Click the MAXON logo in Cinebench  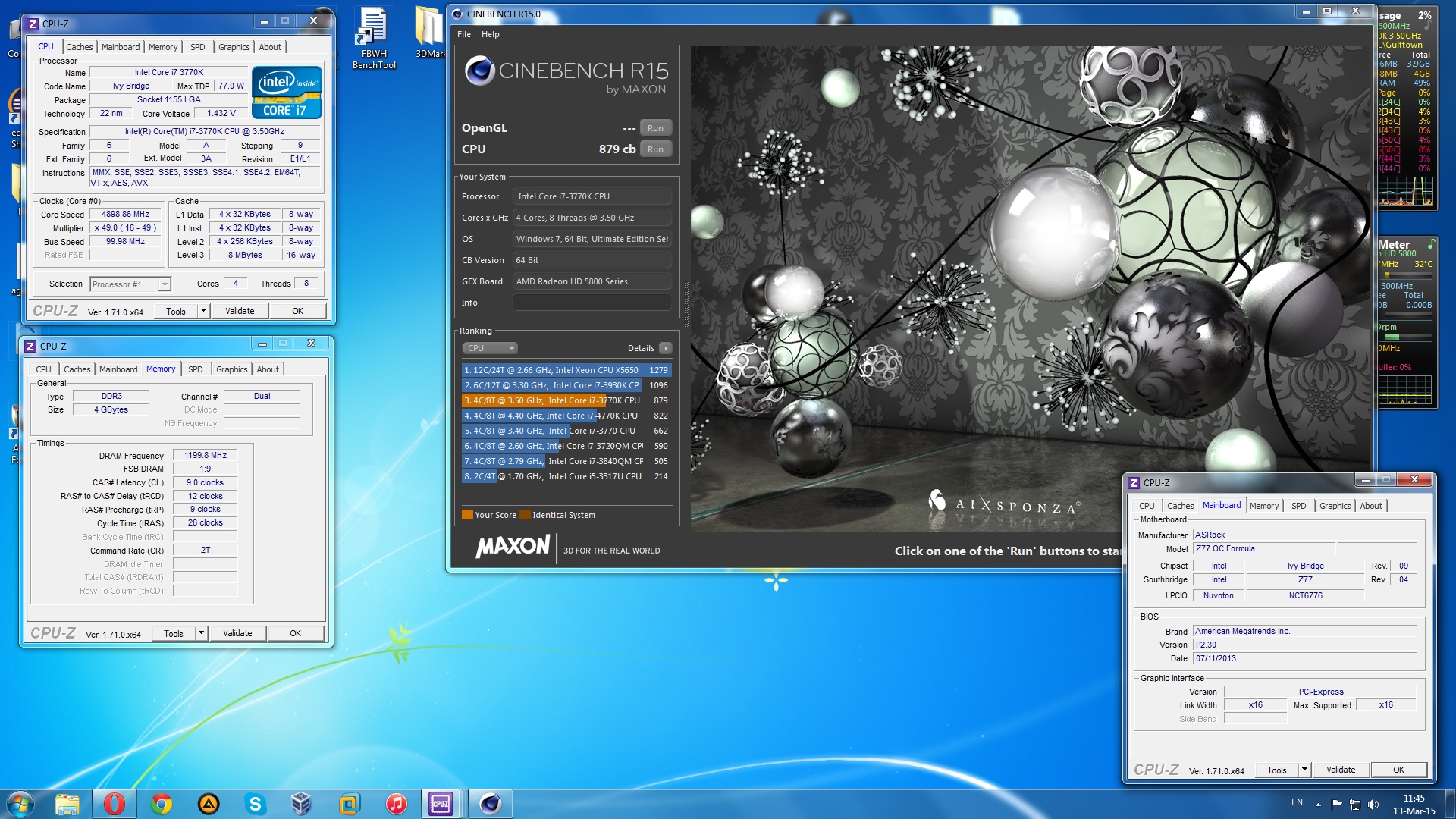pyautogui.click(x=513, y=547)
